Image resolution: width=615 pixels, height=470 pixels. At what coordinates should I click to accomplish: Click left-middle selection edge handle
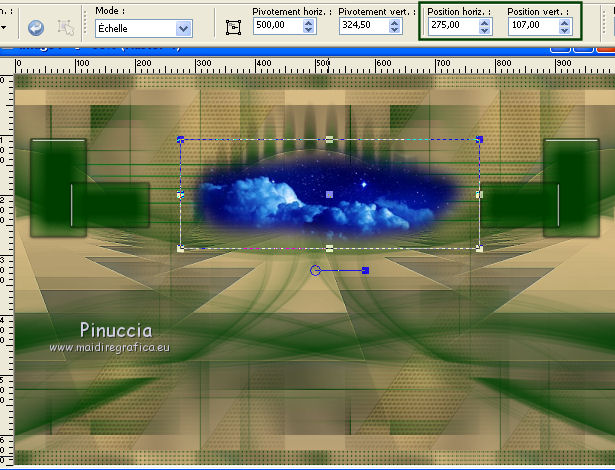tap(180, 195)
